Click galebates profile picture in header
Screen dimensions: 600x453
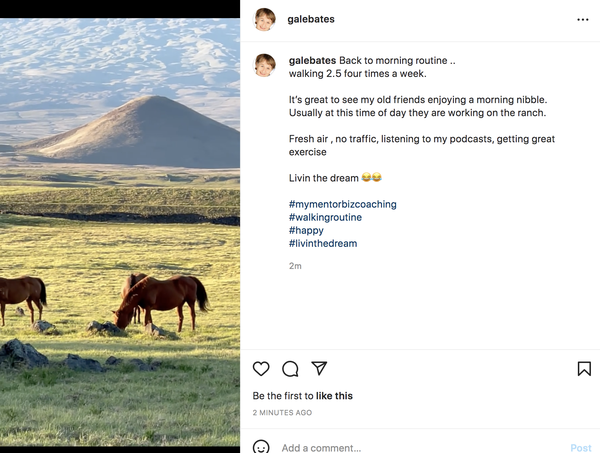click(265, 19)
